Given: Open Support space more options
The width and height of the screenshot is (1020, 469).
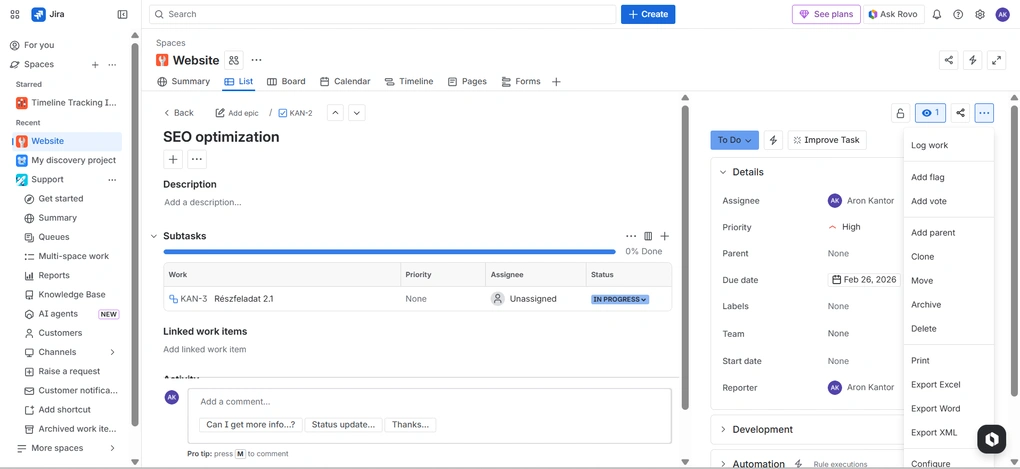Looking at the screenshot, I should point(112,180).
